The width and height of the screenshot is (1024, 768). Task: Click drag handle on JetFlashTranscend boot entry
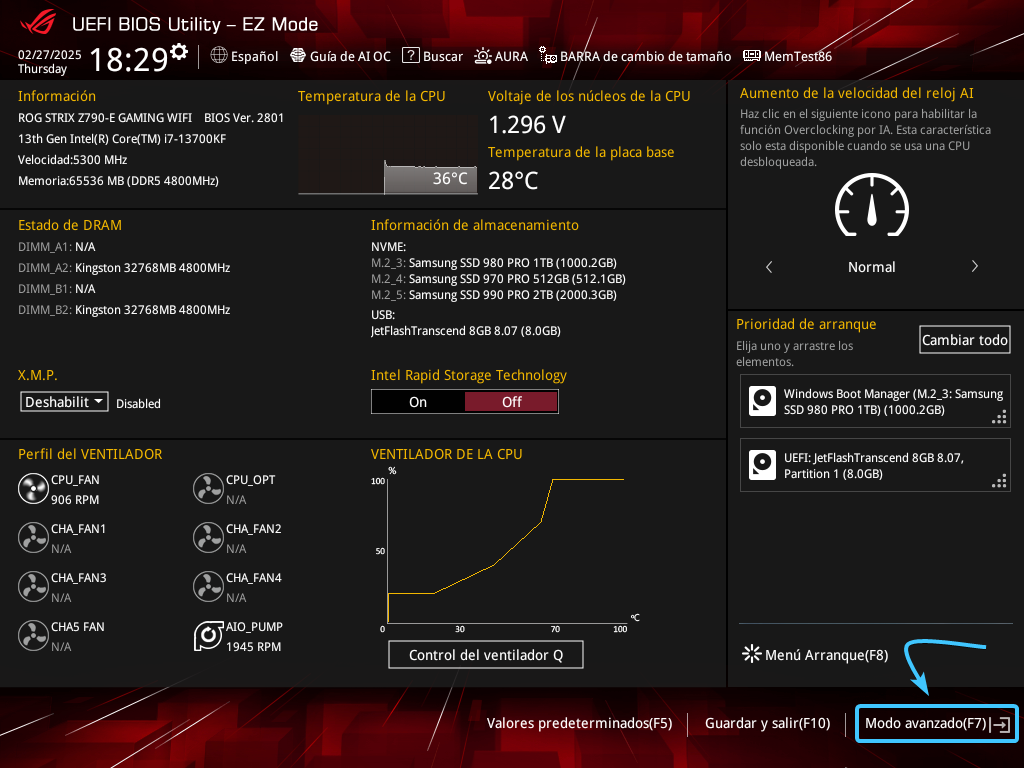tap(999, 481)
